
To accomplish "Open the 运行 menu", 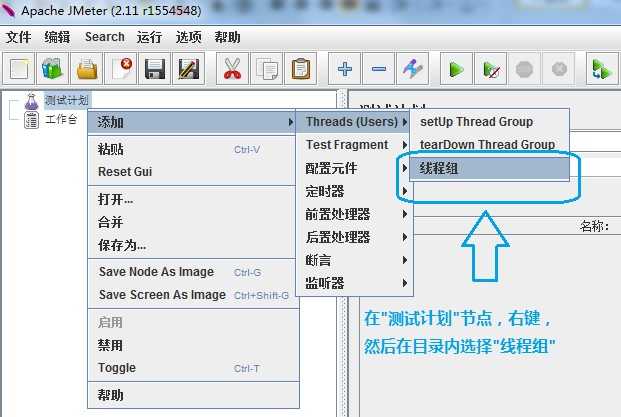I will tap(149, 37).
